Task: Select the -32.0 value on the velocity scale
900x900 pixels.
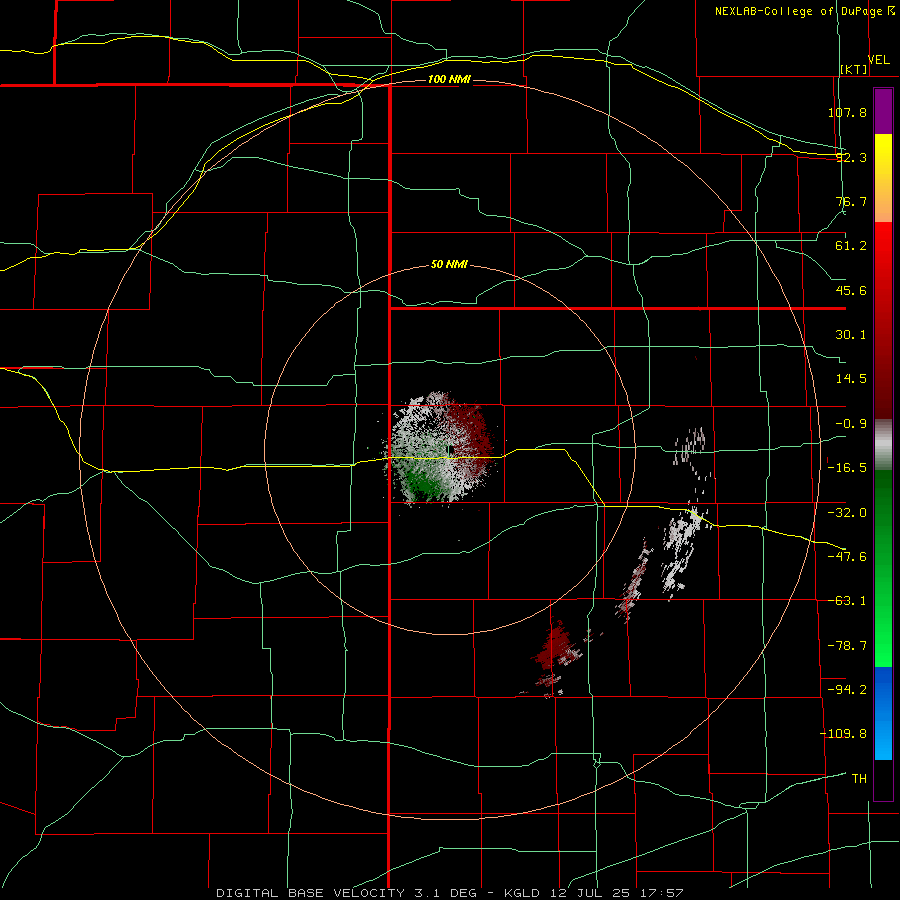Action: click(847, 513)
